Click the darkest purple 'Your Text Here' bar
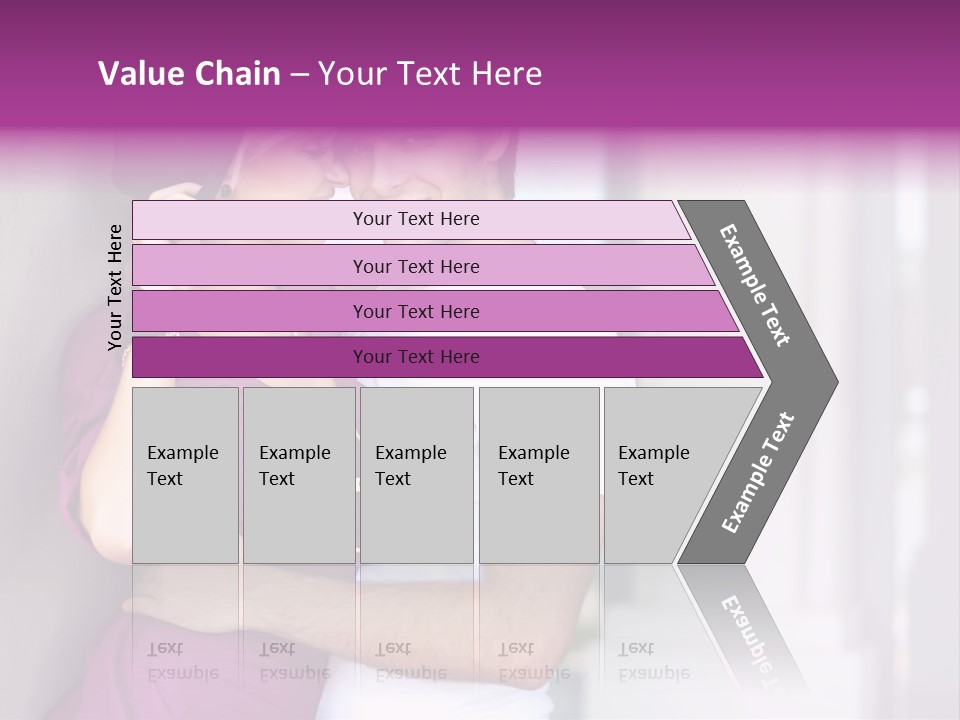 coord(448,357)
